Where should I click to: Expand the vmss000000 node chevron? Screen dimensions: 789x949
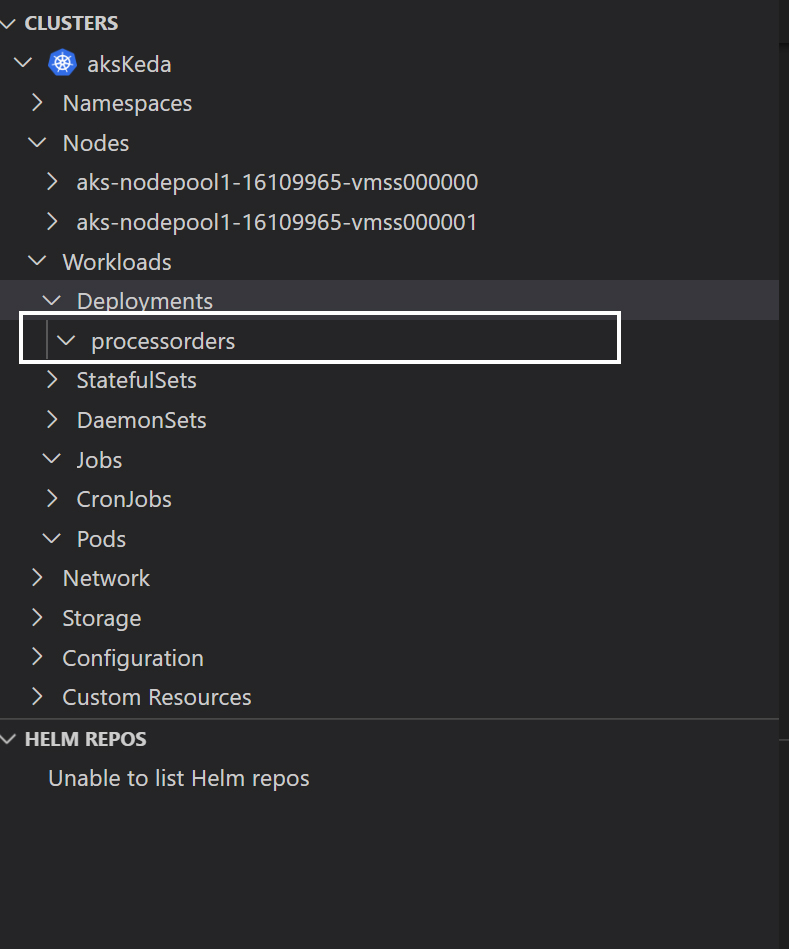point(52,182)
